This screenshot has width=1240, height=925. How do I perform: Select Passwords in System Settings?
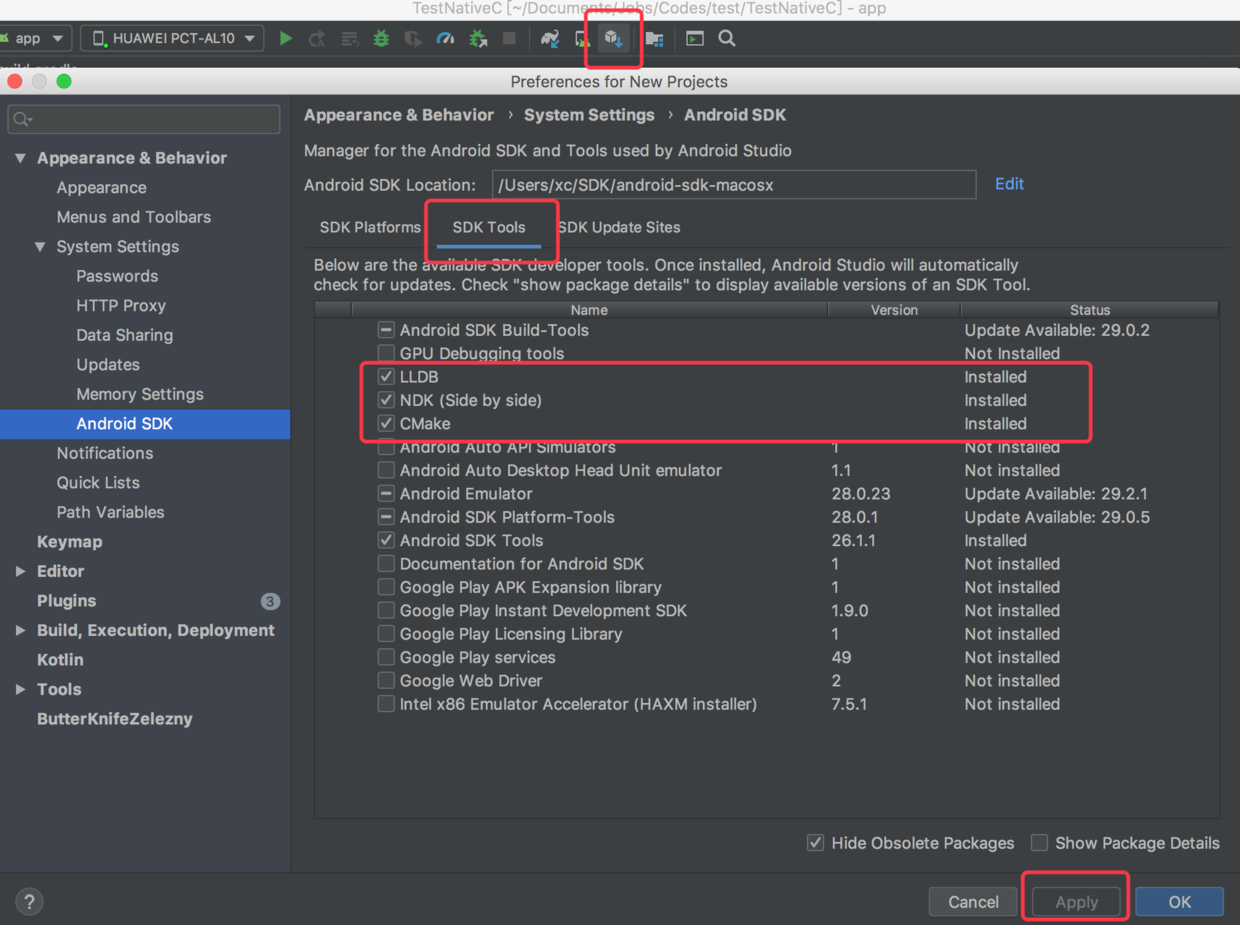[x=117, y=276]
